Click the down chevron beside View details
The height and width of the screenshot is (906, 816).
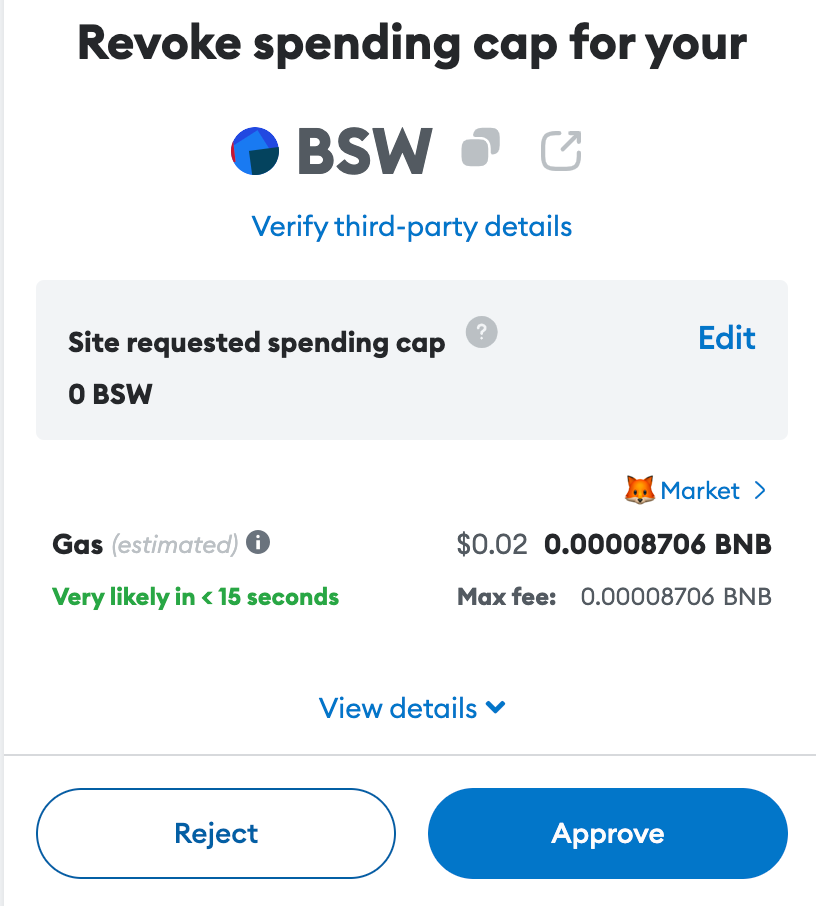coord(495,708)
